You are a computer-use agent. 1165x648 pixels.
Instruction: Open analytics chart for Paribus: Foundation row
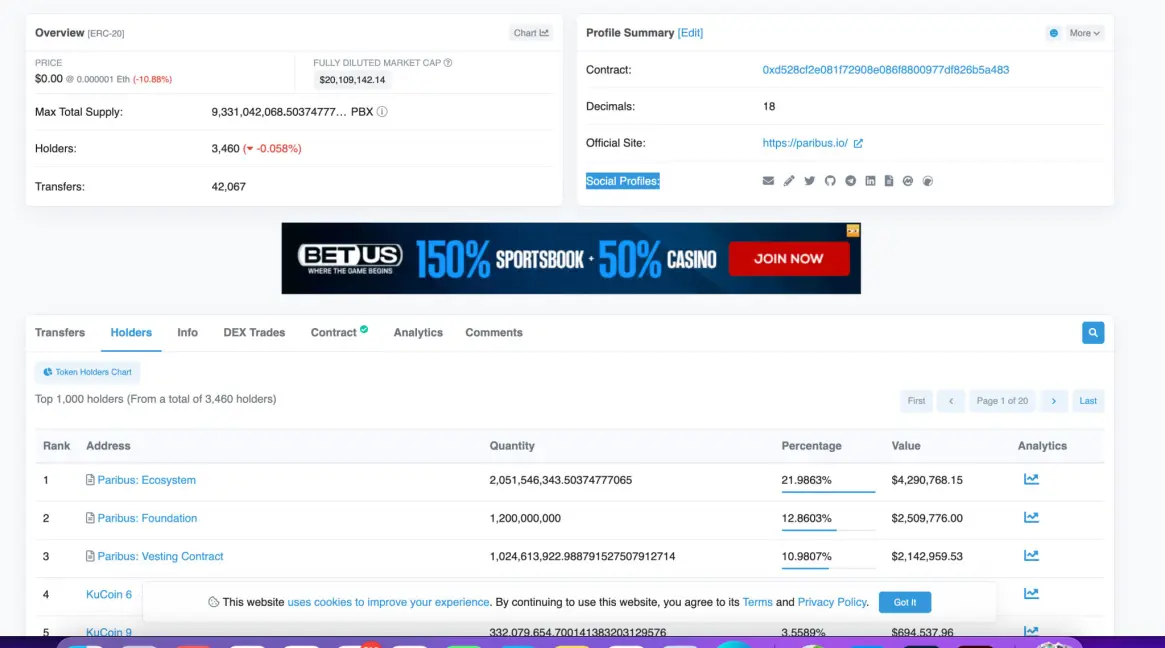pos(1031,517)
